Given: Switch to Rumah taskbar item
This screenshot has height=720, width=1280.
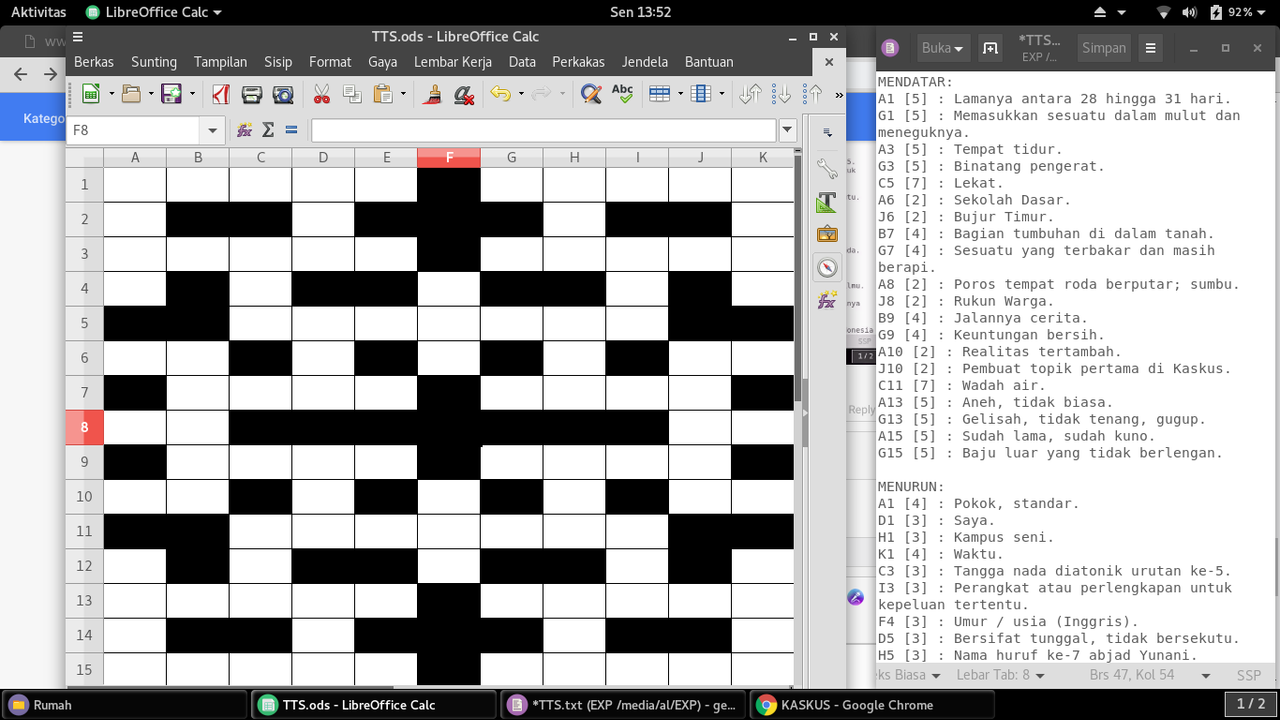Looking at the screenshot, I should [124, 705].
